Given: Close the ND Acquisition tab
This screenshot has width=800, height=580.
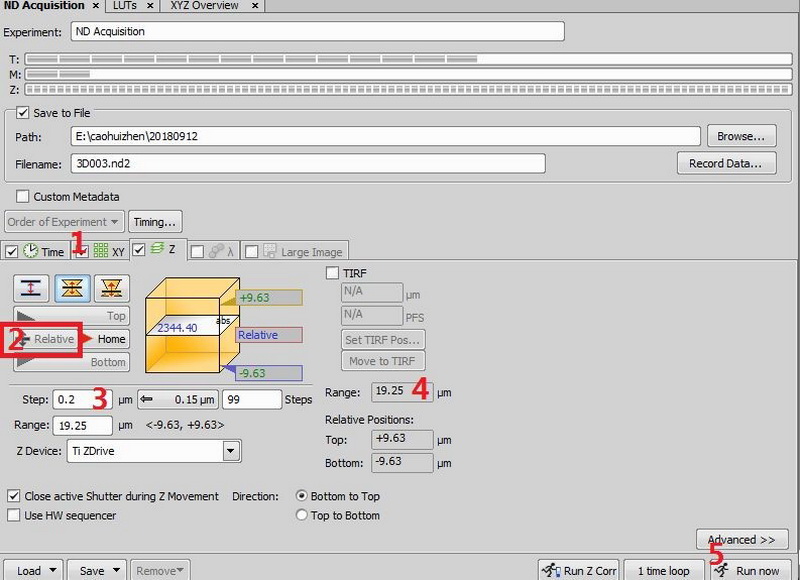Looking at the screenshot, I should click(x=95, y=6).
